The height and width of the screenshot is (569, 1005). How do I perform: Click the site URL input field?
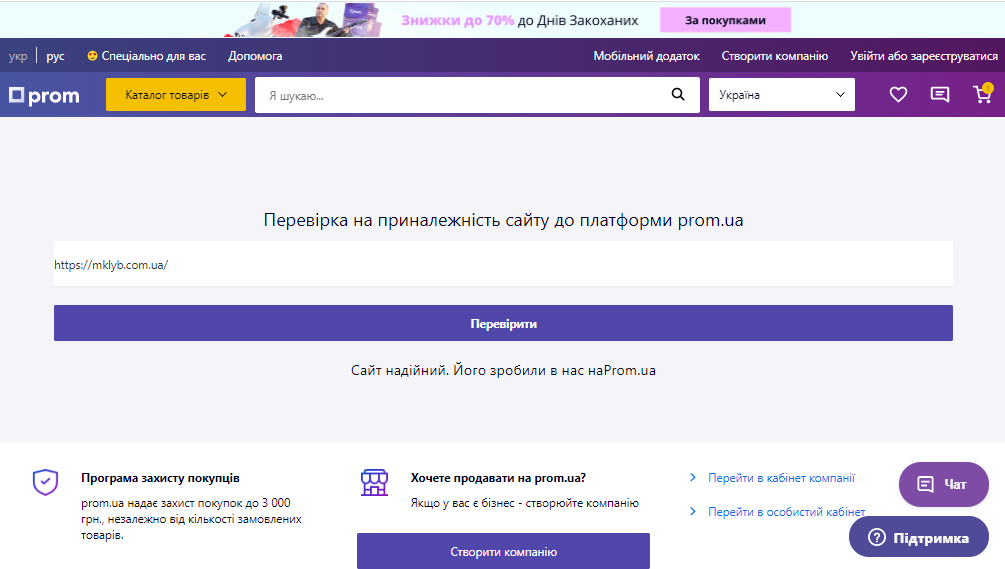[x=503, y=264]
